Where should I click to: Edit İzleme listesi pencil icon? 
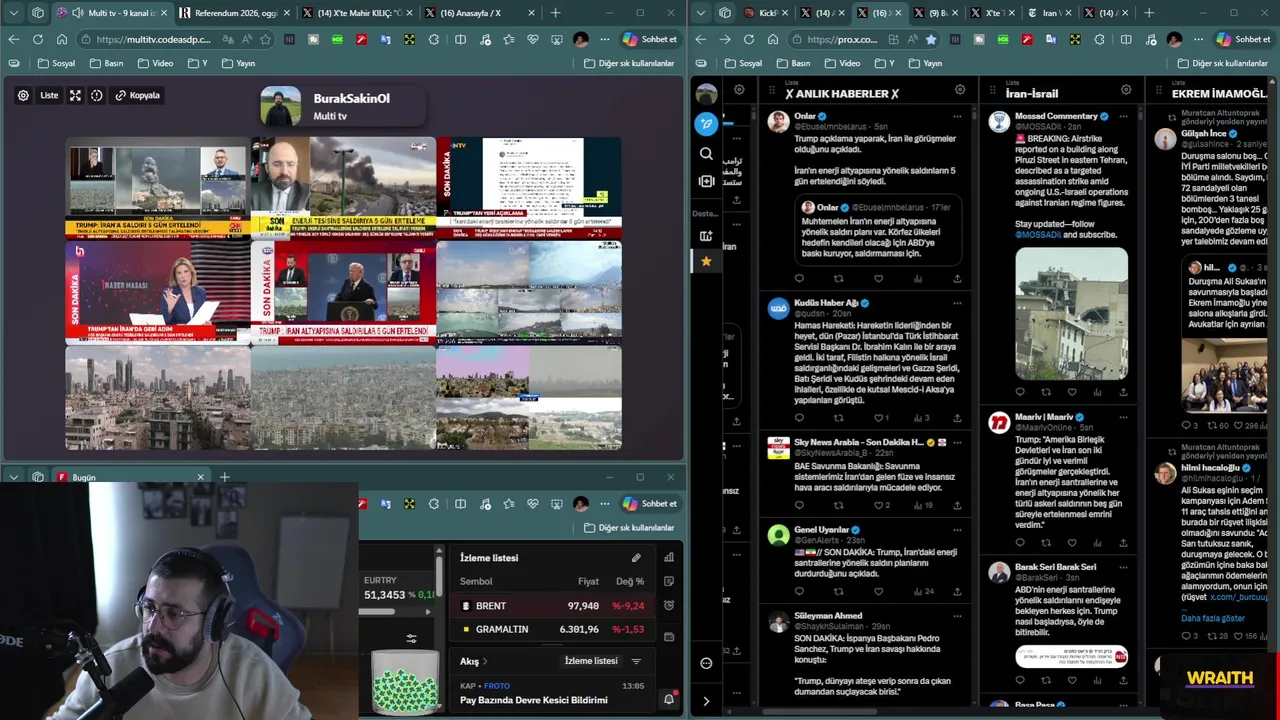tap(636, 558)
